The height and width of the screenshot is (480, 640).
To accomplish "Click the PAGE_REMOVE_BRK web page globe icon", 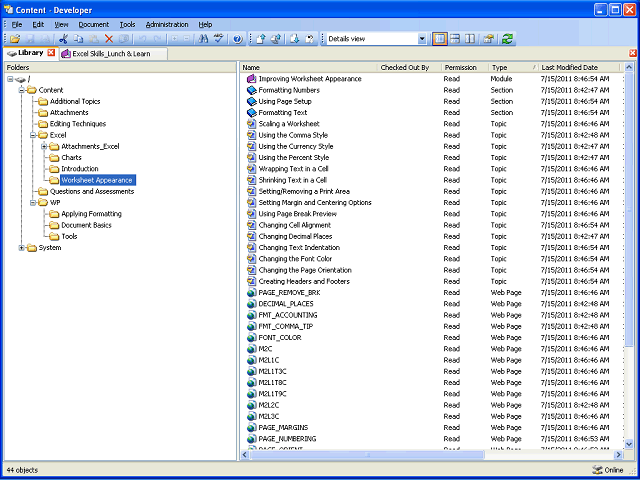I will [251, 293].
